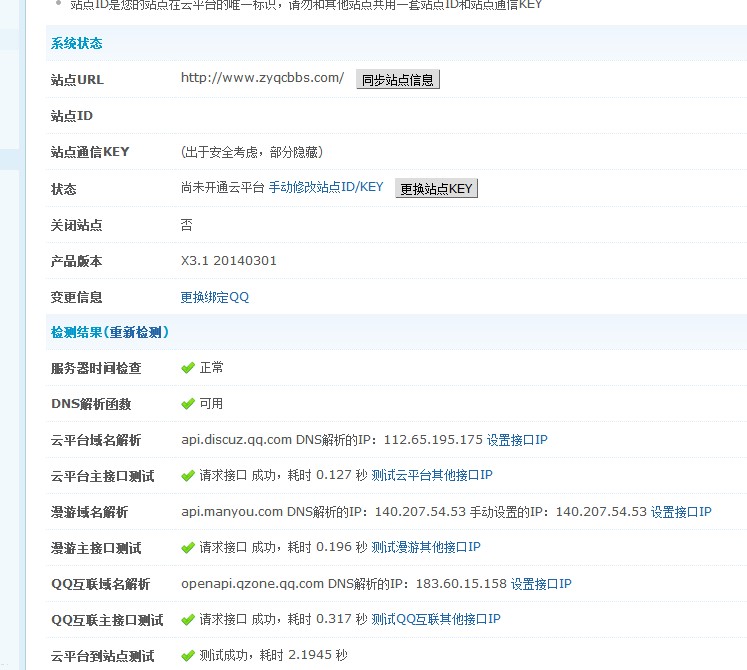Click the 服务器时间检查 label
747x670 pixels.
(96, 368)
